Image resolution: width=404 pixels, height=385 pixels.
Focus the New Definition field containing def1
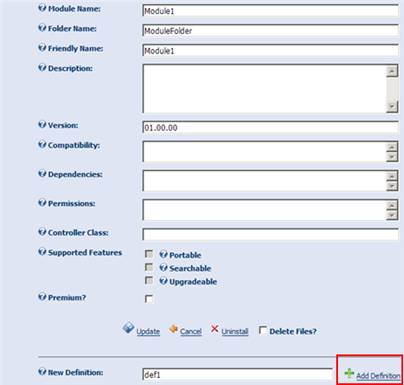[237, 374]
